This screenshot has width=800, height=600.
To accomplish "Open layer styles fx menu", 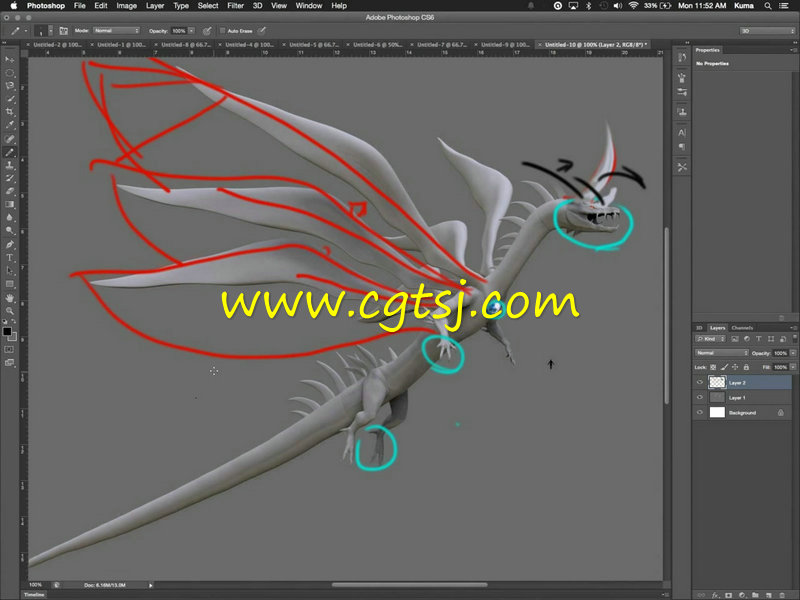I will [x=715, y=595].
